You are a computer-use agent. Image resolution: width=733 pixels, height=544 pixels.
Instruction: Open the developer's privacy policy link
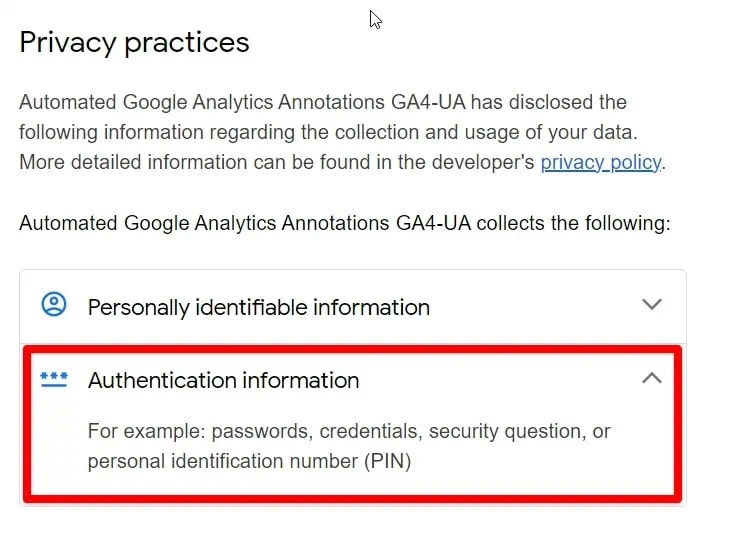click(601, 163)
